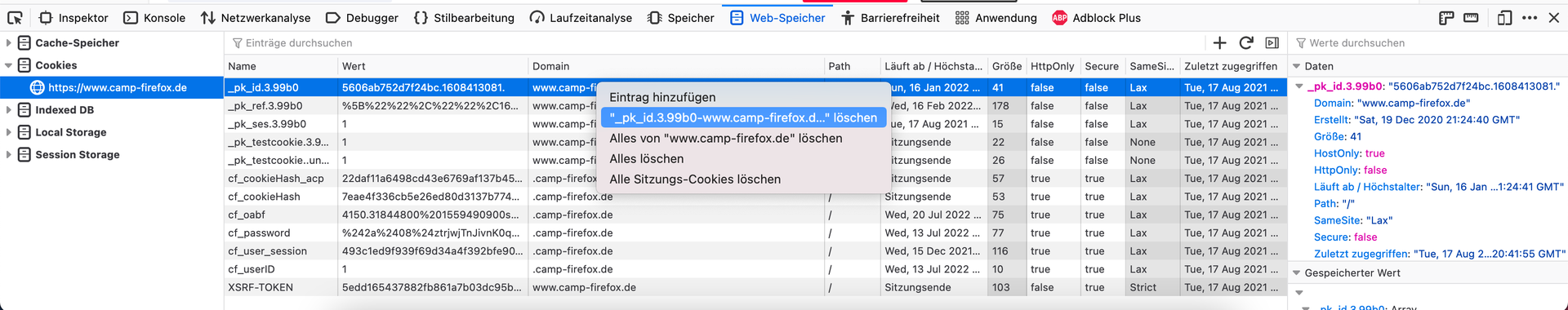
Task: Expand the Cache-Speicher tree node
Action: [x=8, y=42]
